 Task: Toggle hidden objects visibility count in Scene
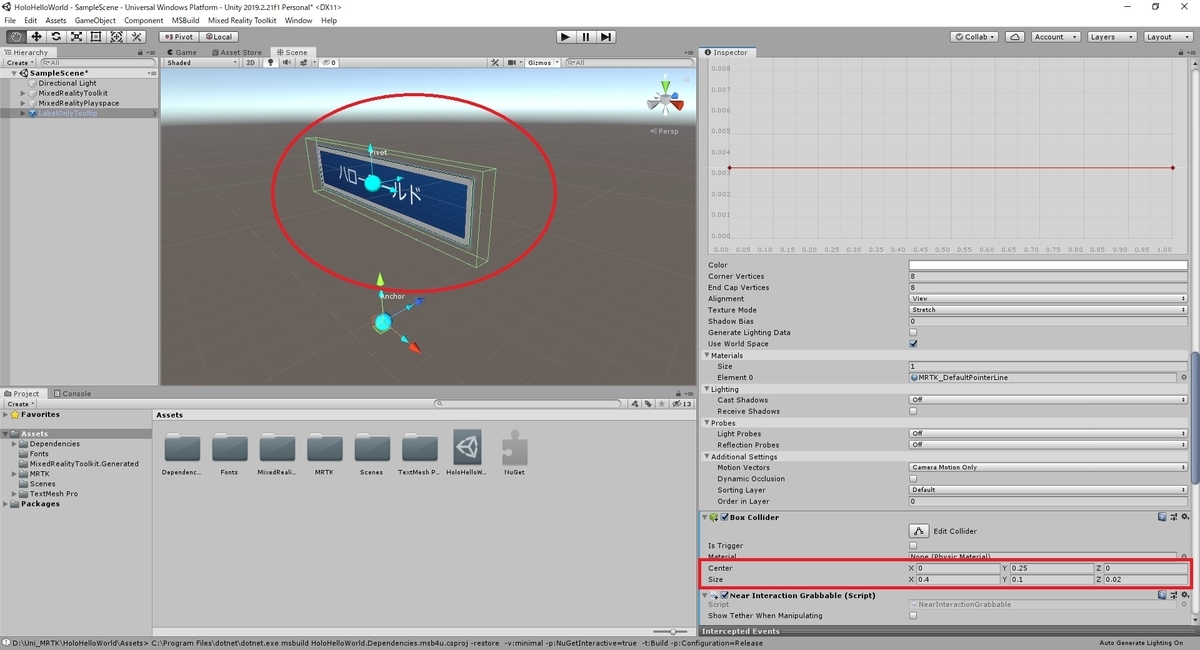click(327, 62)
